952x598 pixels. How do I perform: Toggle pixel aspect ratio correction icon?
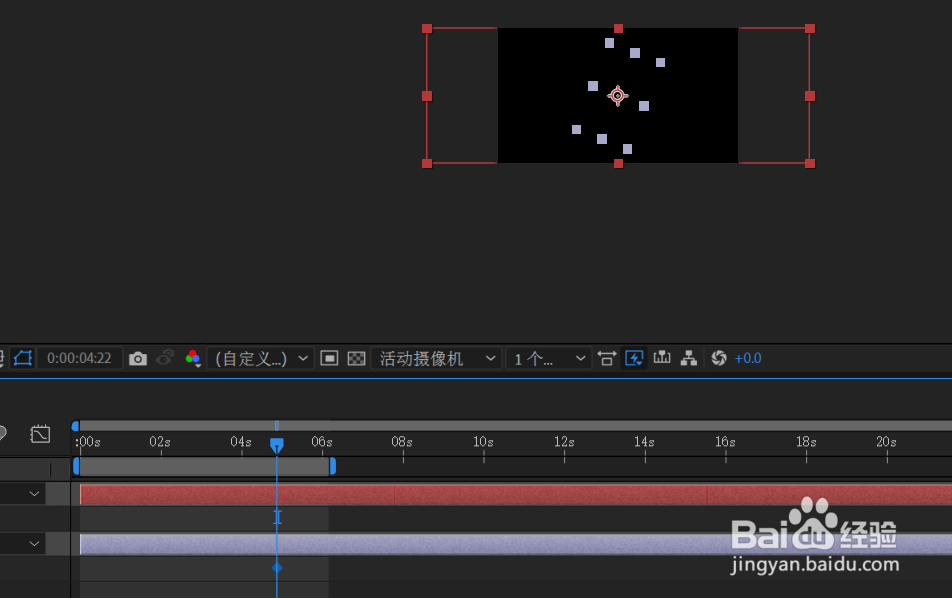tap(607, 358)
